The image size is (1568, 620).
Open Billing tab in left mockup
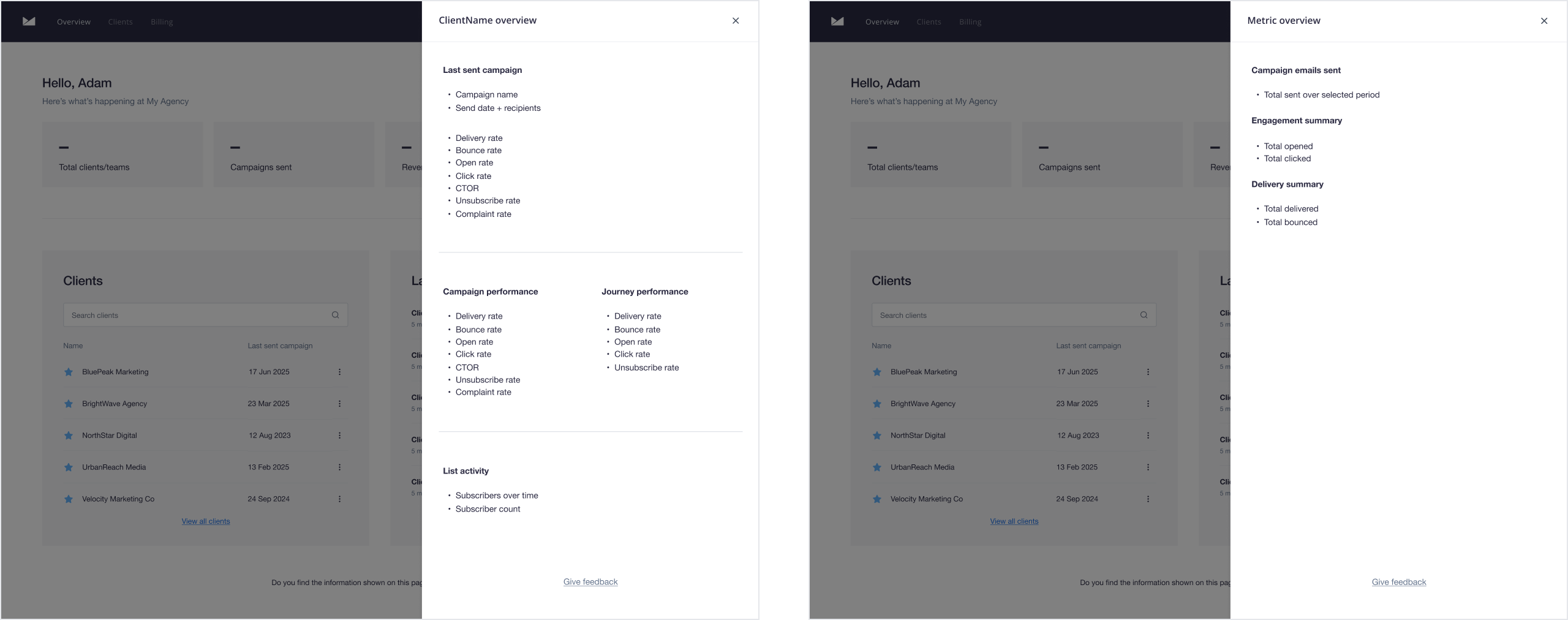click(162, 22)
